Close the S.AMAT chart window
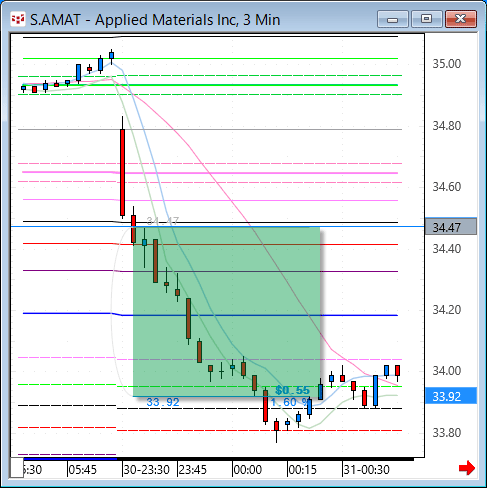Viewport: 487px width, 488px height. pyautogui.click(x=461, y=19)
